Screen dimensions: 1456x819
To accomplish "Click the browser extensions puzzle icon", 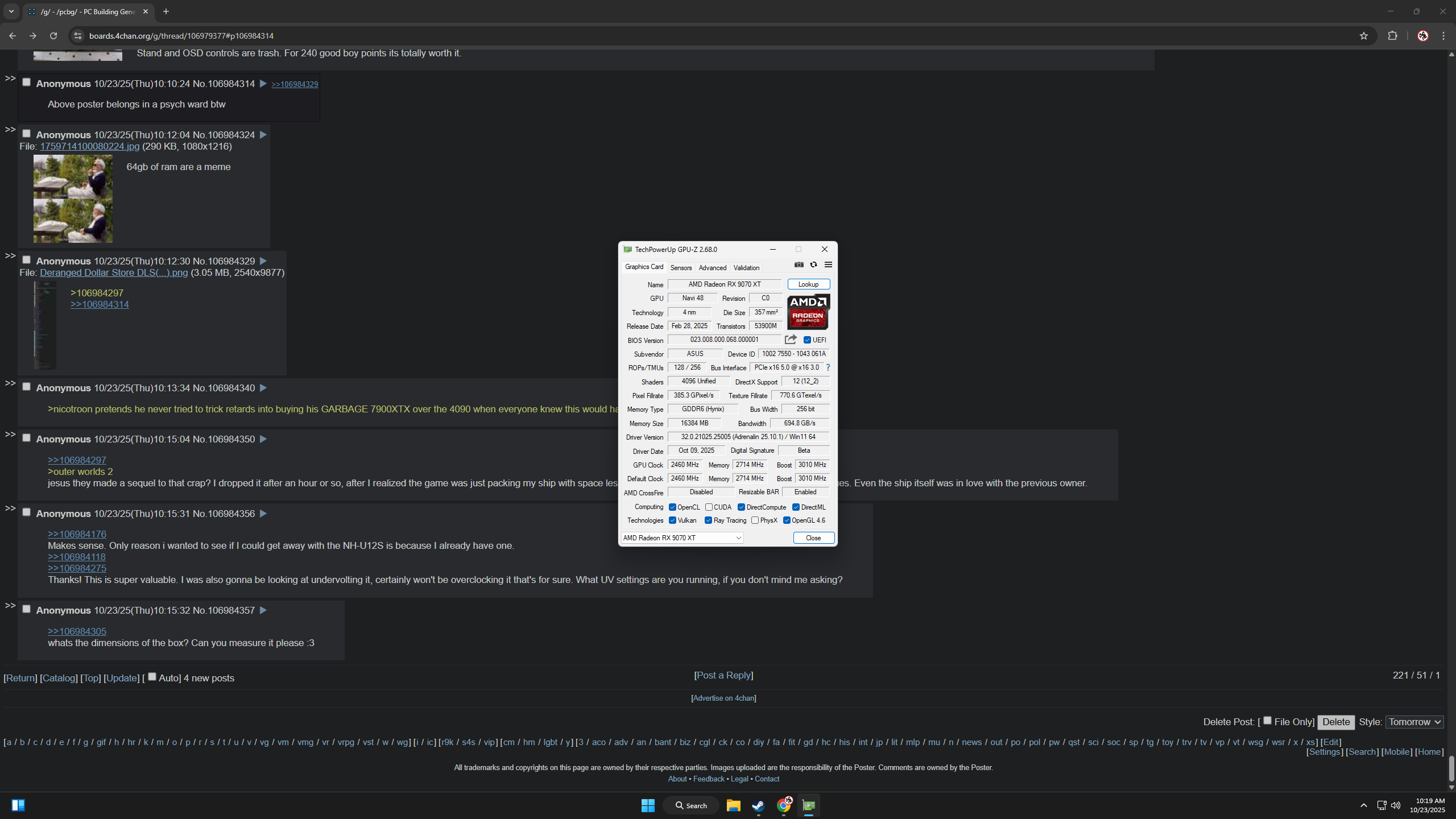I will coord(1392,36).
